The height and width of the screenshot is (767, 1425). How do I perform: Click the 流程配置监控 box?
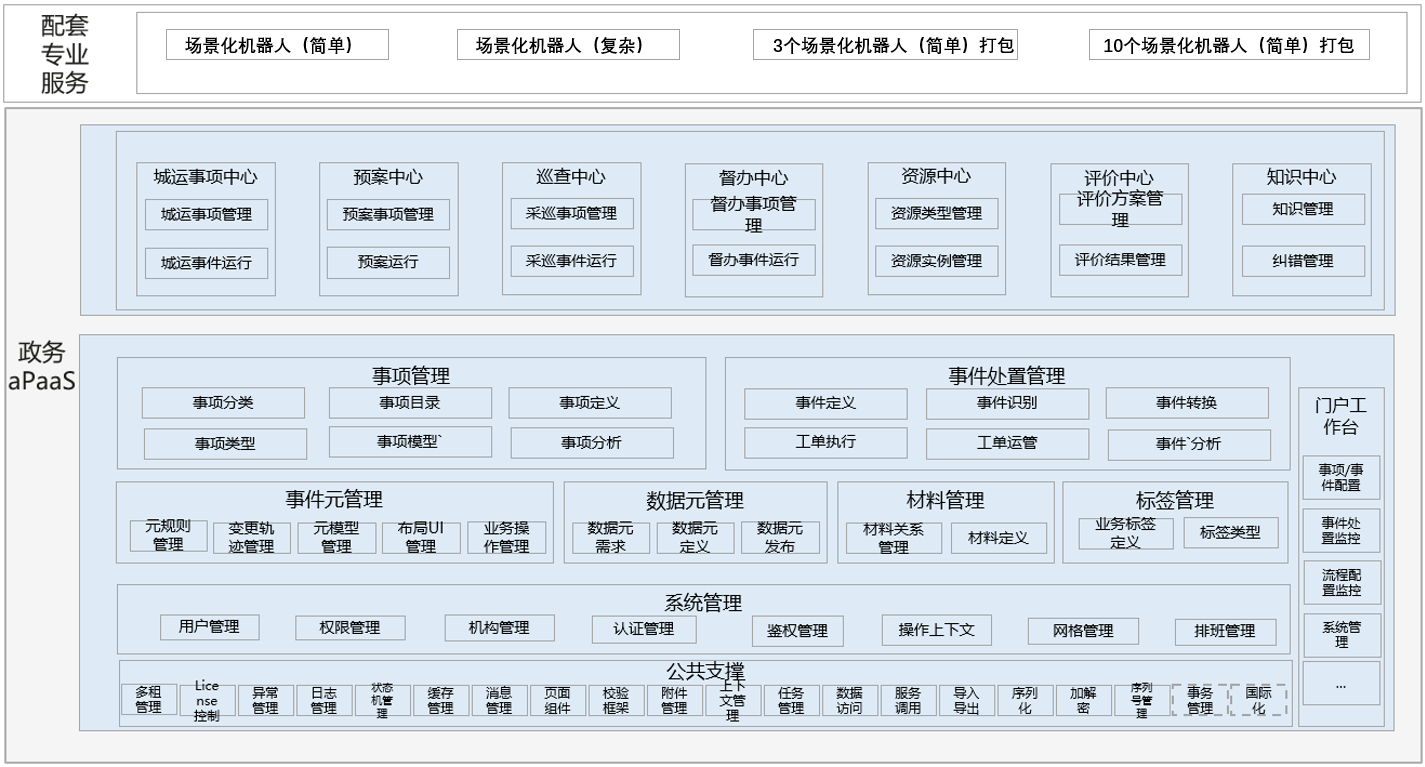[1341, 583]
